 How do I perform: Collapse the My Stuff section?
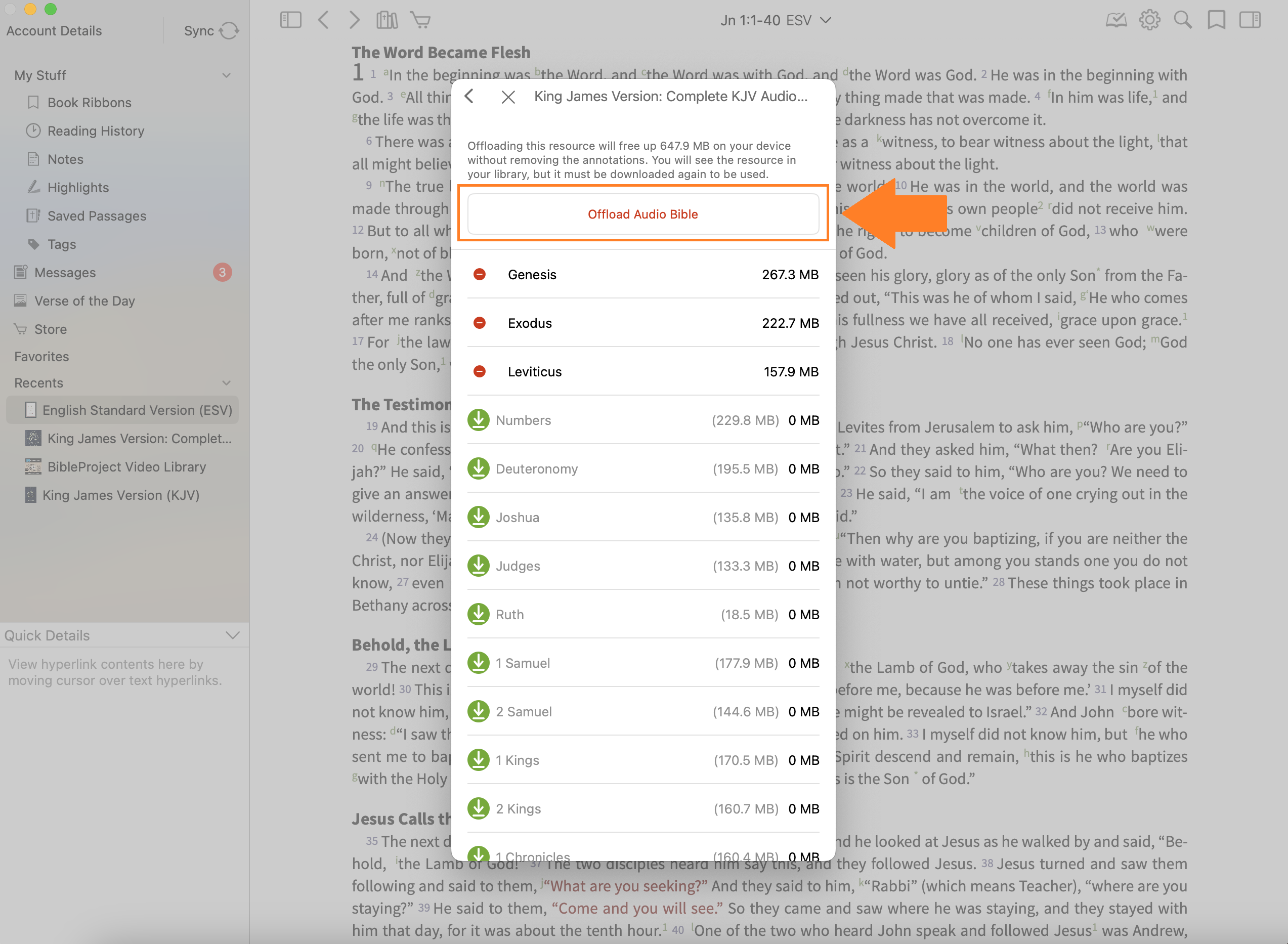click(226, 75)
